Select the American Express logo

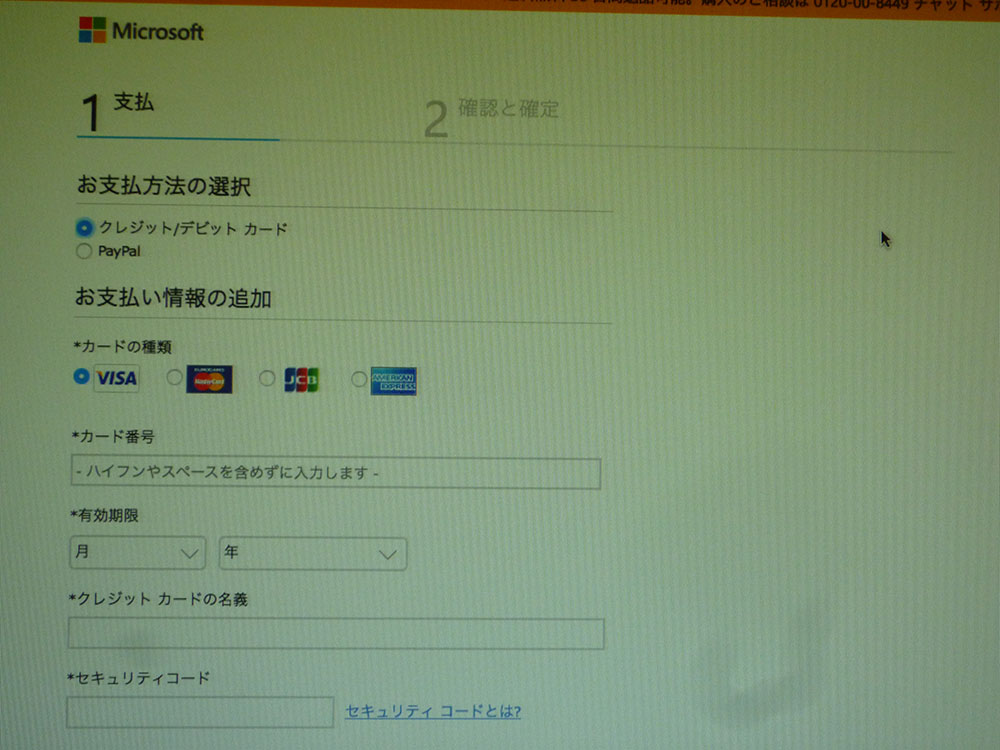[x=393, y=381]
